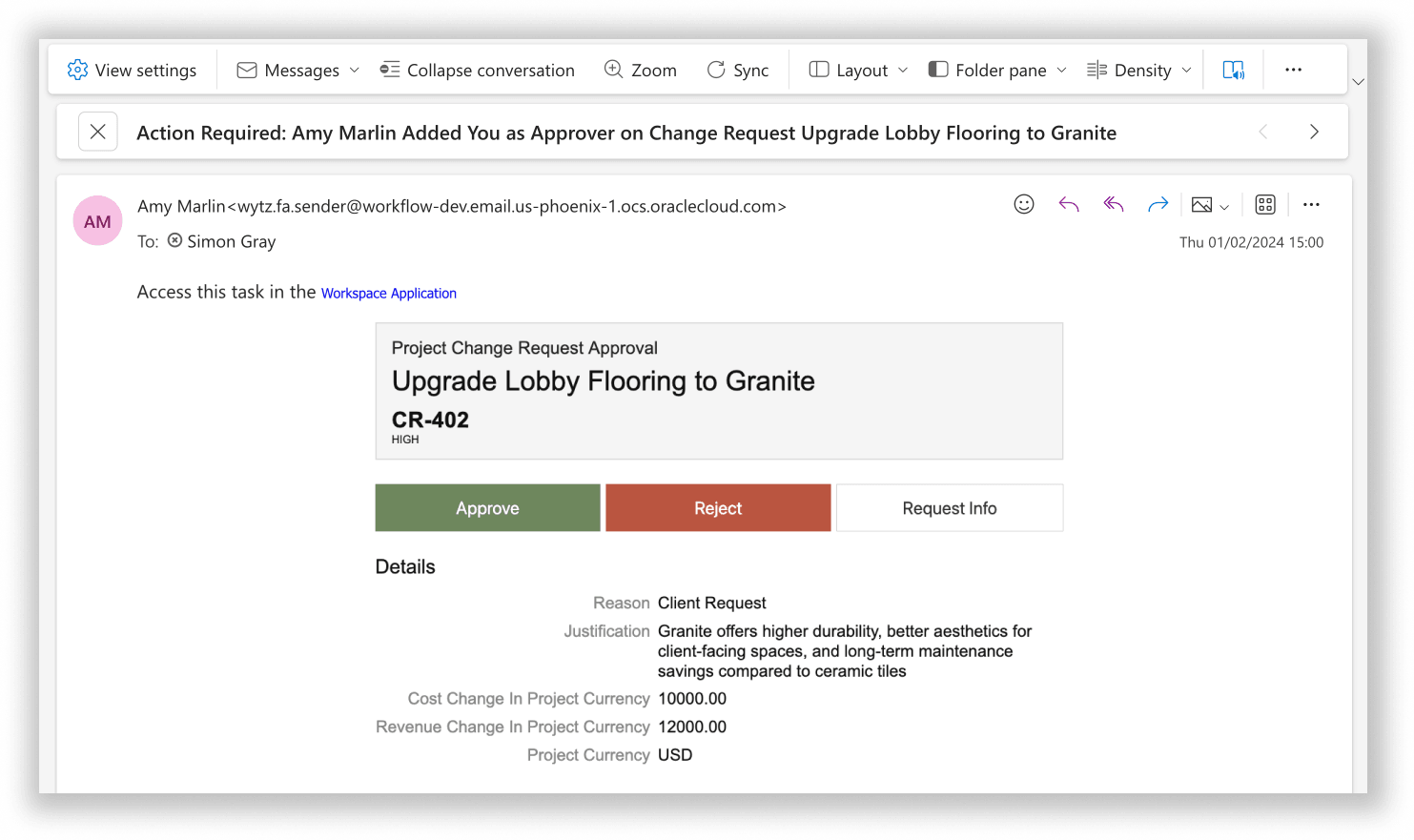Approve the change request CR-402
Image resolution: width=1414 pixels, height=840 pixels.
[x=487, y=507]
